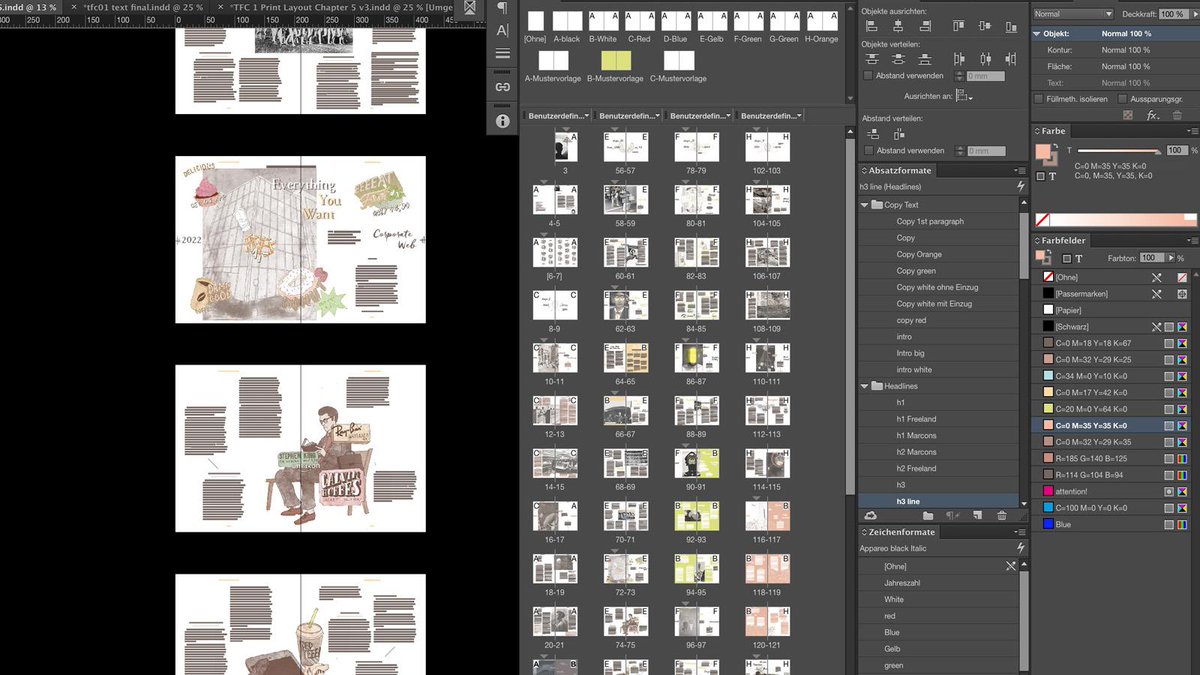1200x675 pixels.
Task: Select Jahreszahl character style
Action: tap(941, 583)
